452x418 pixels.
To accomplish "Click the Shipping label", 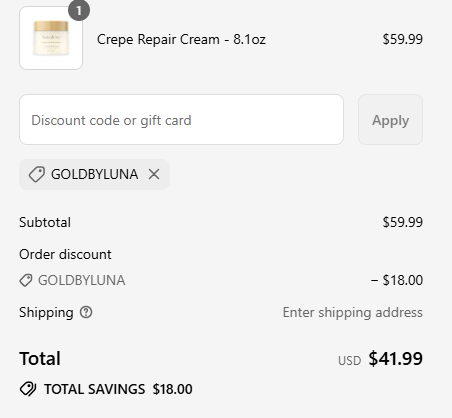I will (46, 313).
